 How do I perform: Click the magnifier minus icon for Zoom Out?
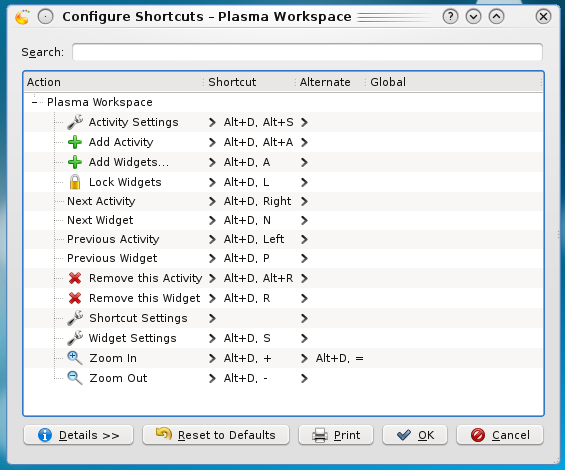75,378
